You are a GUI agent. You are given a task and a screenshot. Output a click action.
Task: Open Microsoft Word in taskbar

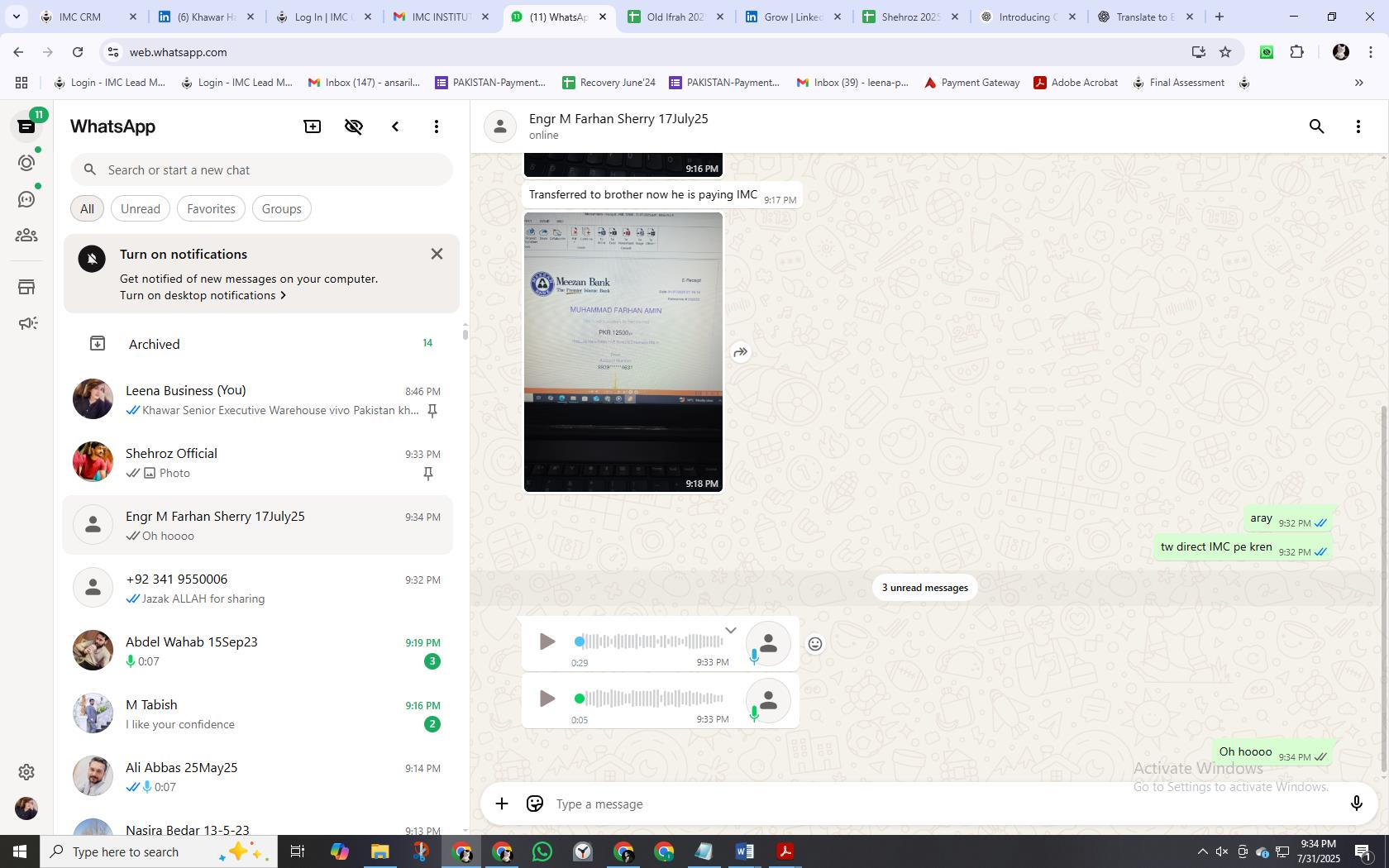pos(744,851)
